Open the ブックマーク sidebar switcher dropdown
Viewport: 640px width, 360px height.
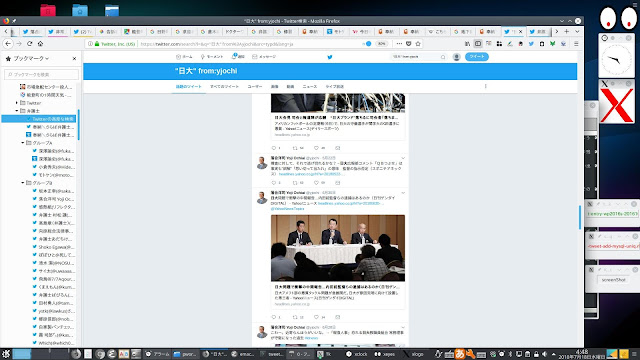(x=31, y=58)
